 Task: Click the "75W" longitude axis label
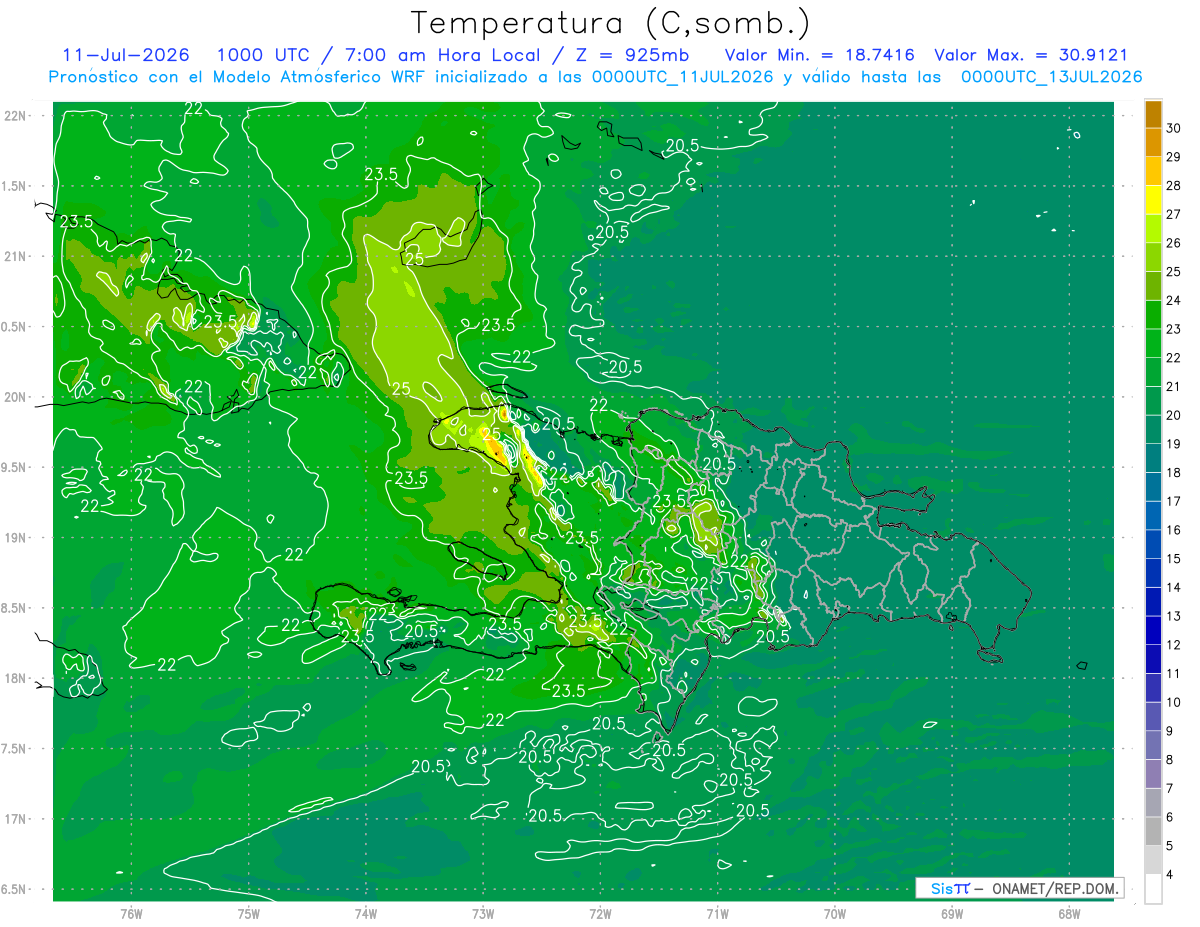coord(248,914)
